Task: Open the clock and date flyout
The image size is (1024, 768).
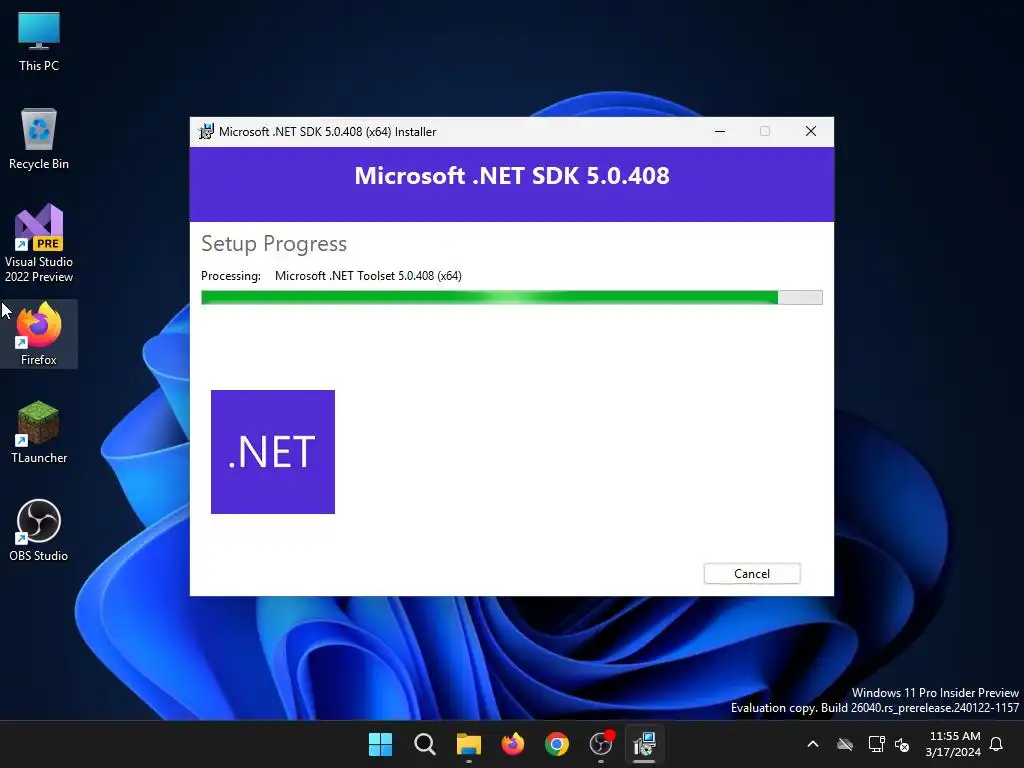Action: 953,744
